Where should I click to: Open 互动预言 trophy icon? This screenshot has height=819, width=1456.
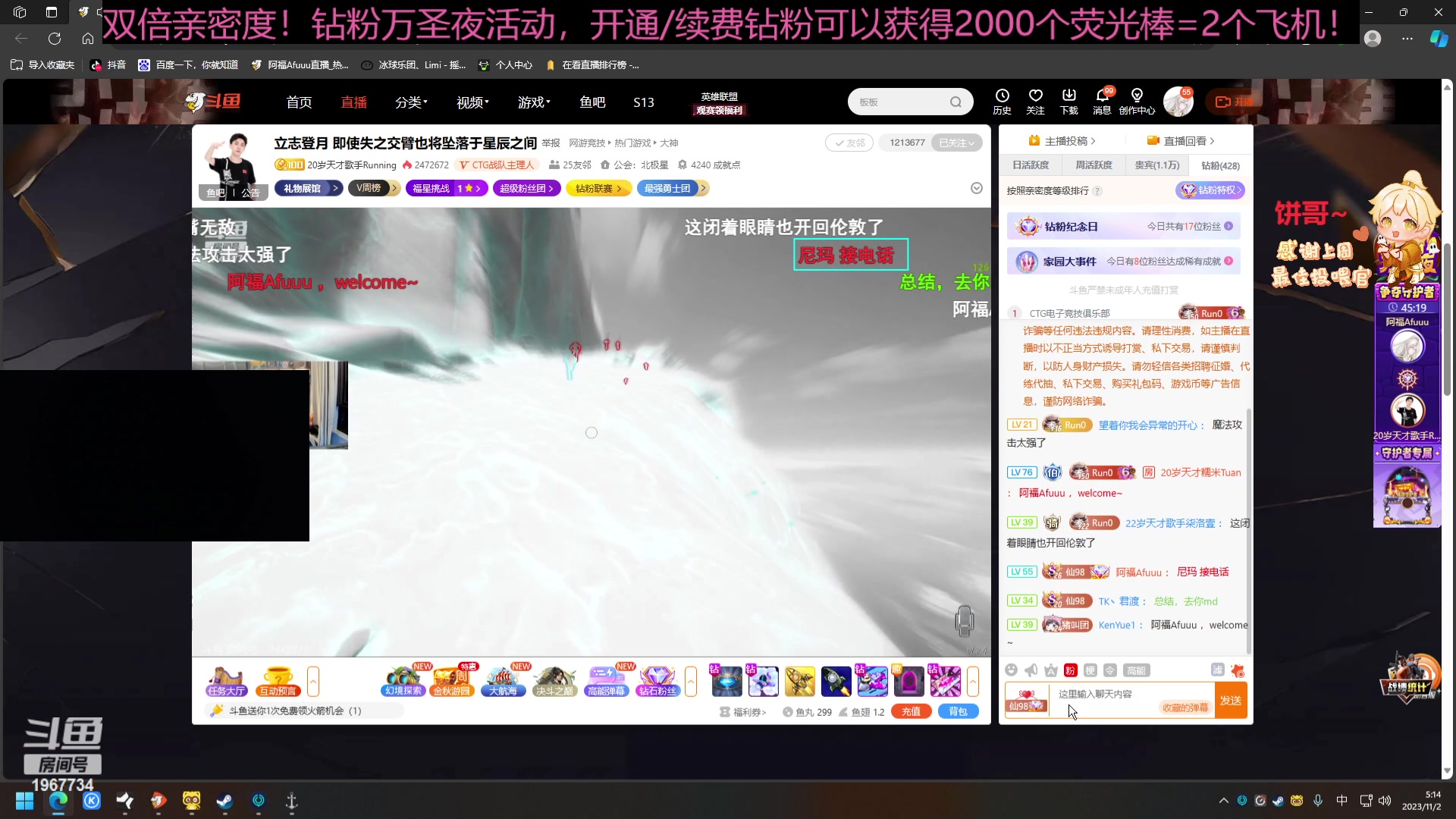278,681
